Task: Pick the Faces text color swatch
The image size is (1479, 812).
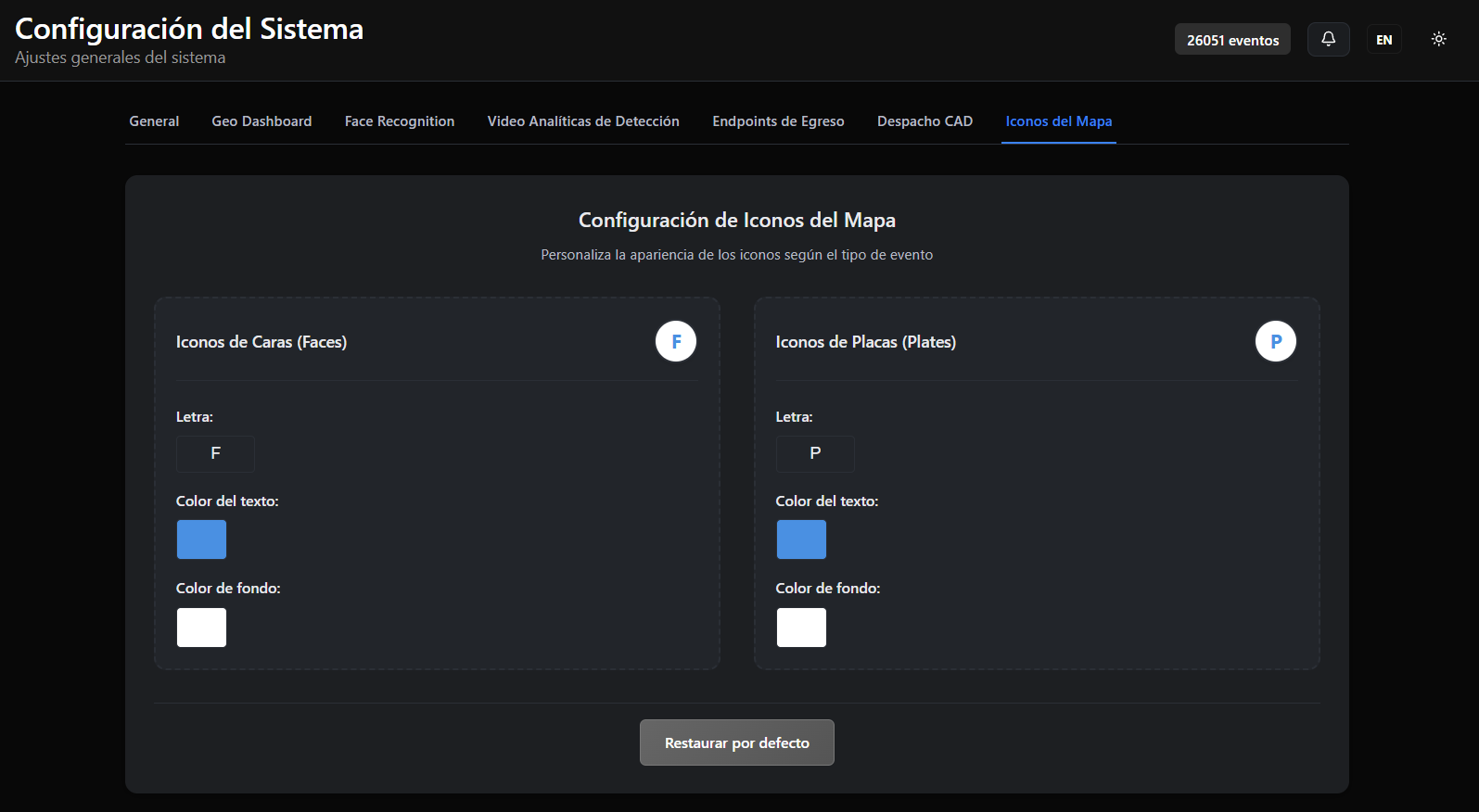Action: (201, 539)
